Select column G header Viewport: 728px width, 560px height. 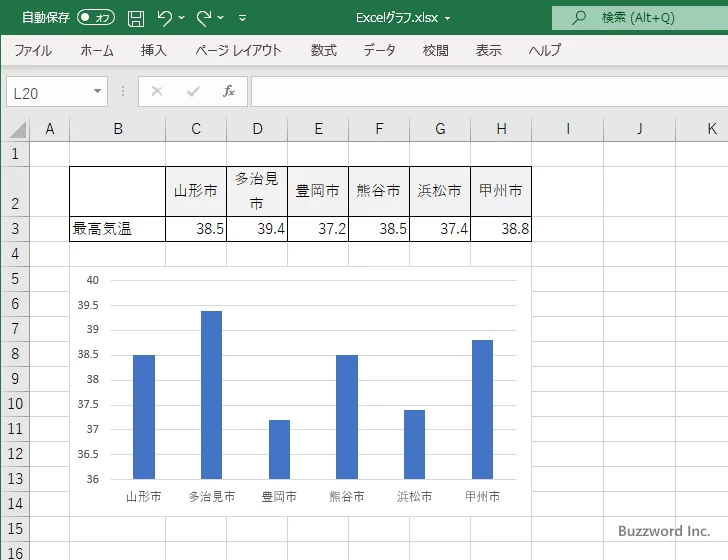click(440, 129)
